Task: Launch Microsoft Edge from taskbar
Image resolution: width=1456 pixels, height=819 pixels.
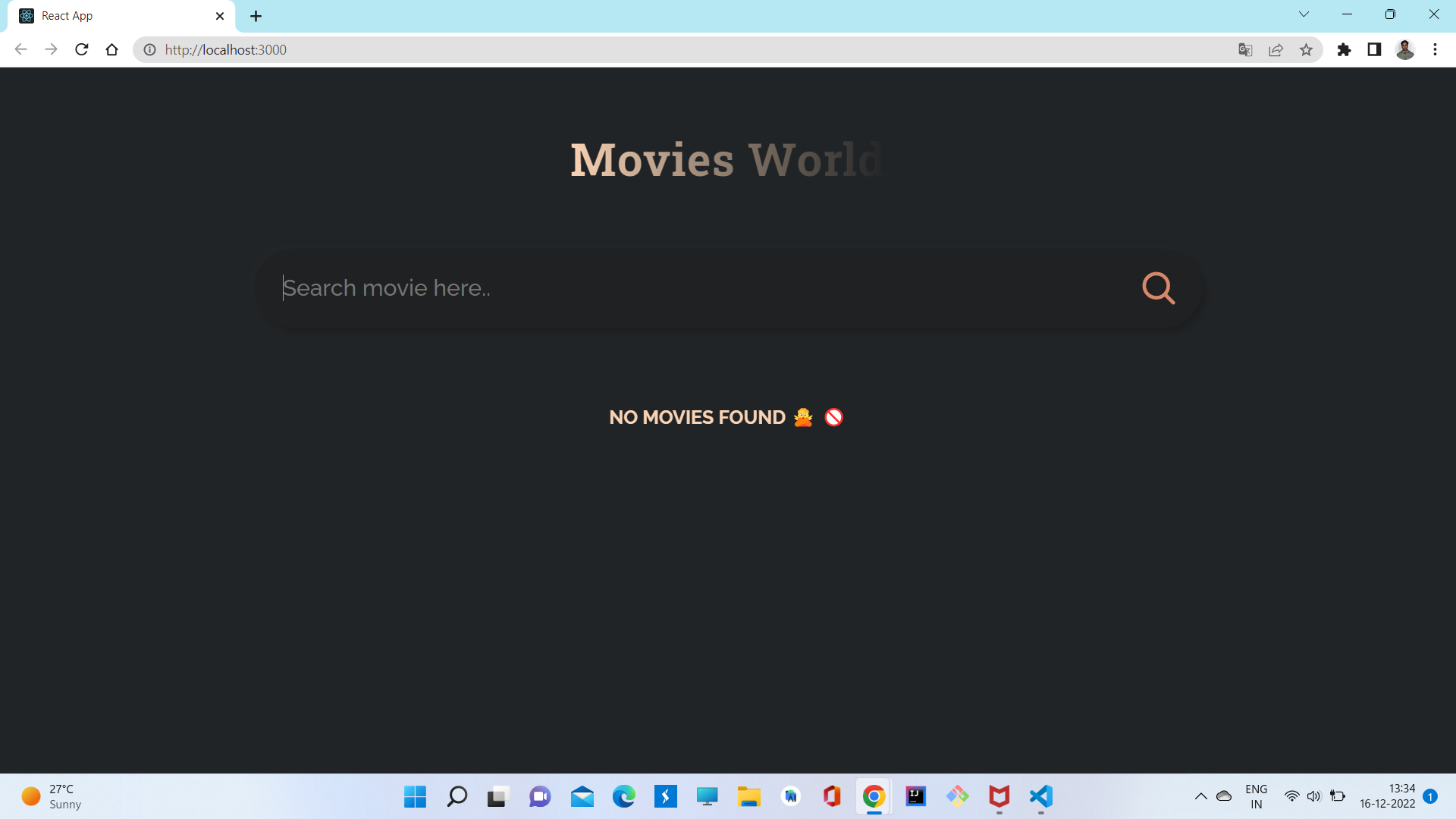Action: [x=623, y=796]
